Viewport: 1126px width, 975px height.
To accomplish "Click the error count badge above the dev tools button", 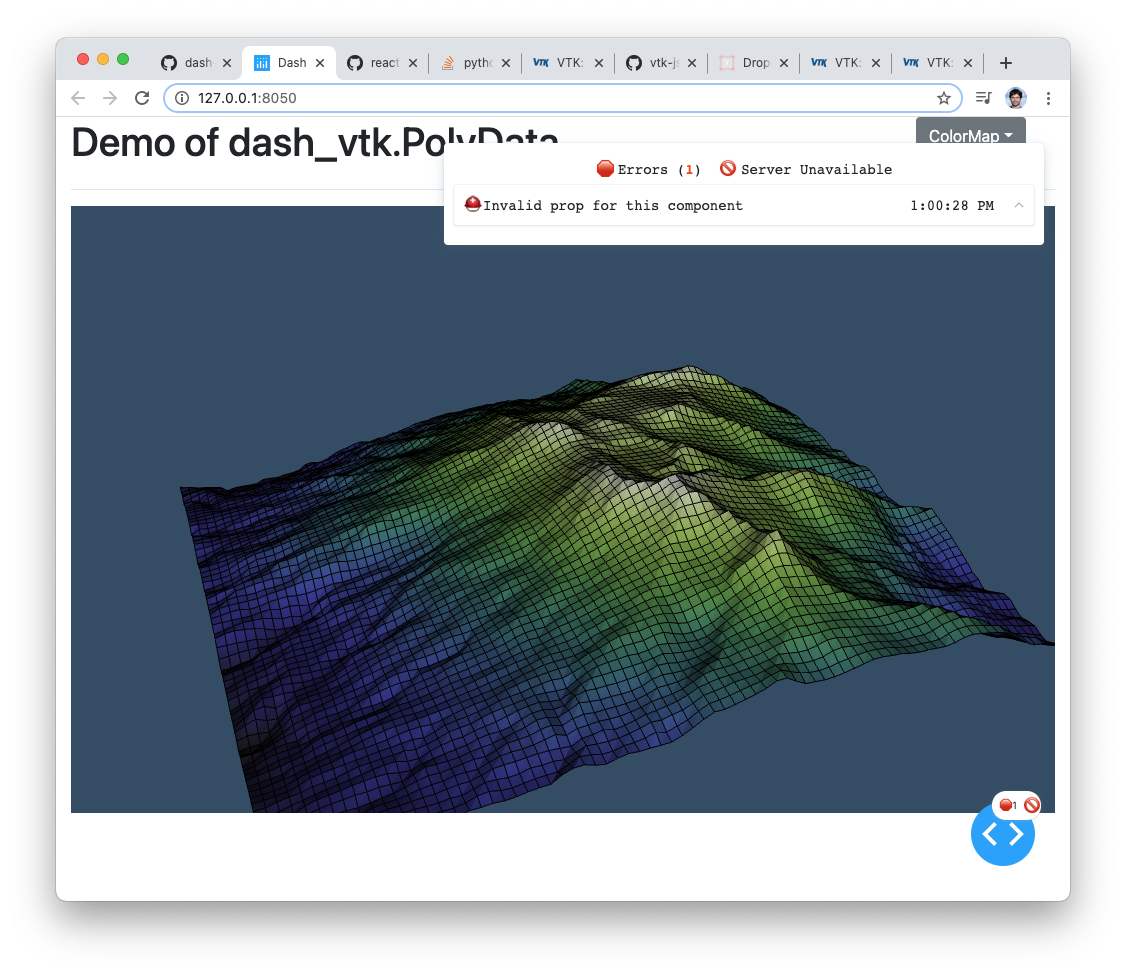I will (x=1005, y=804).
